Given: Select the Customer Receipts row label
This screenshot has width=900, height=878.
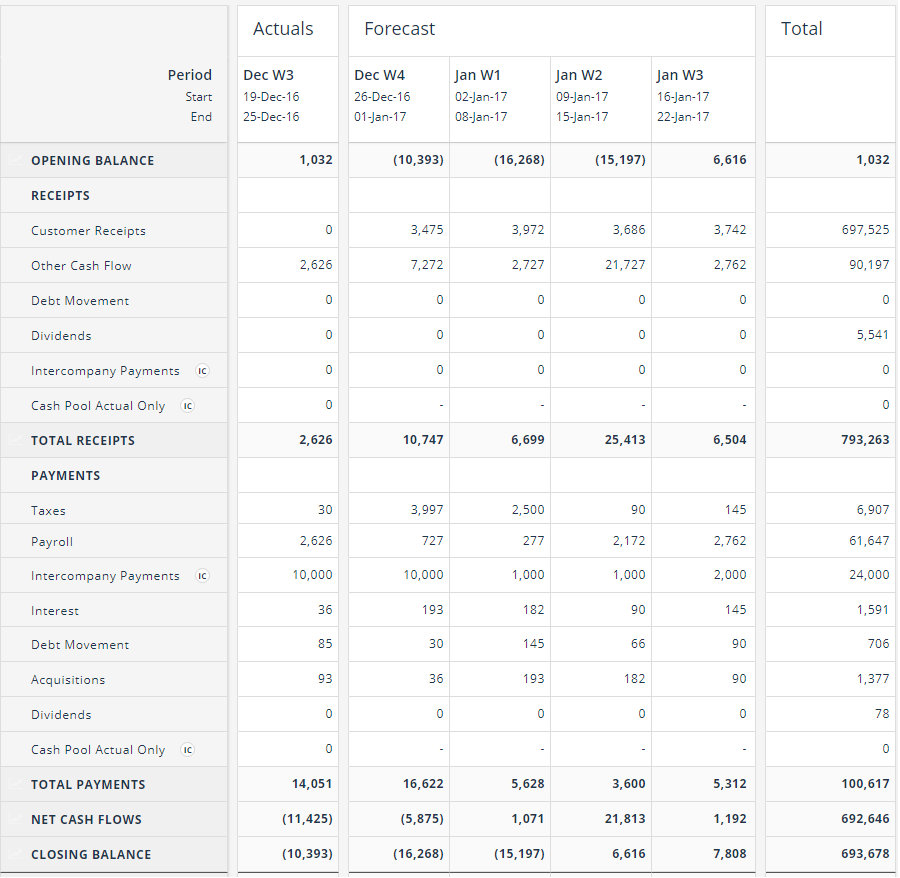Looking at the screenshot, I should click(x=88, y=231).
